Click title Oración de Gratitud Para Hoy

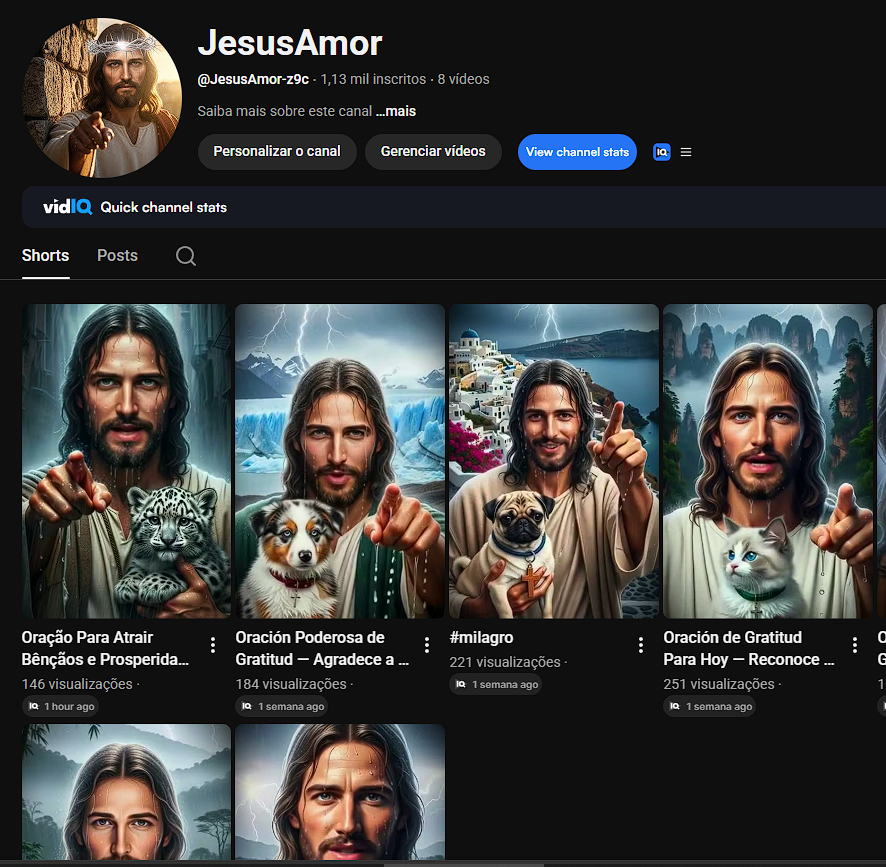pos(749,648)
